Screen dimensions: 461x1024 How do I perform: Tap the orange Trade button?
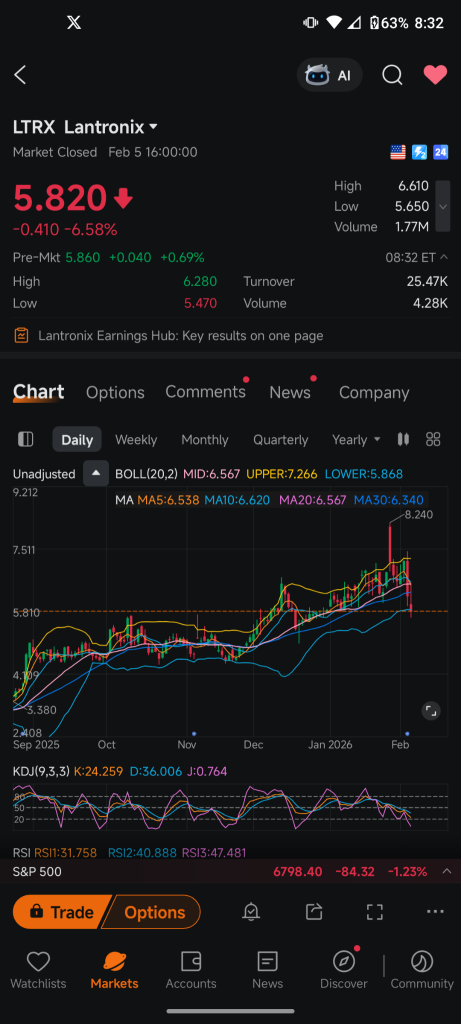pyautogui.click(x=62, y=912)
